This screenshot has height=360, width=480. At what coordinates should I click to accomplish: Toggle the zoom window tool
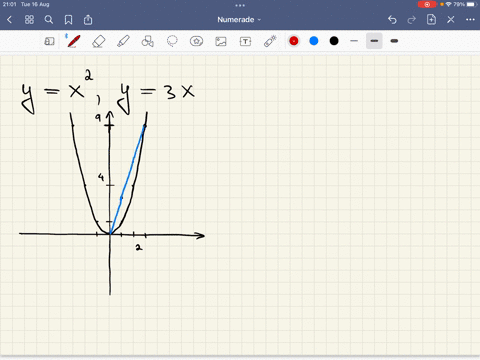coord(49,41)
